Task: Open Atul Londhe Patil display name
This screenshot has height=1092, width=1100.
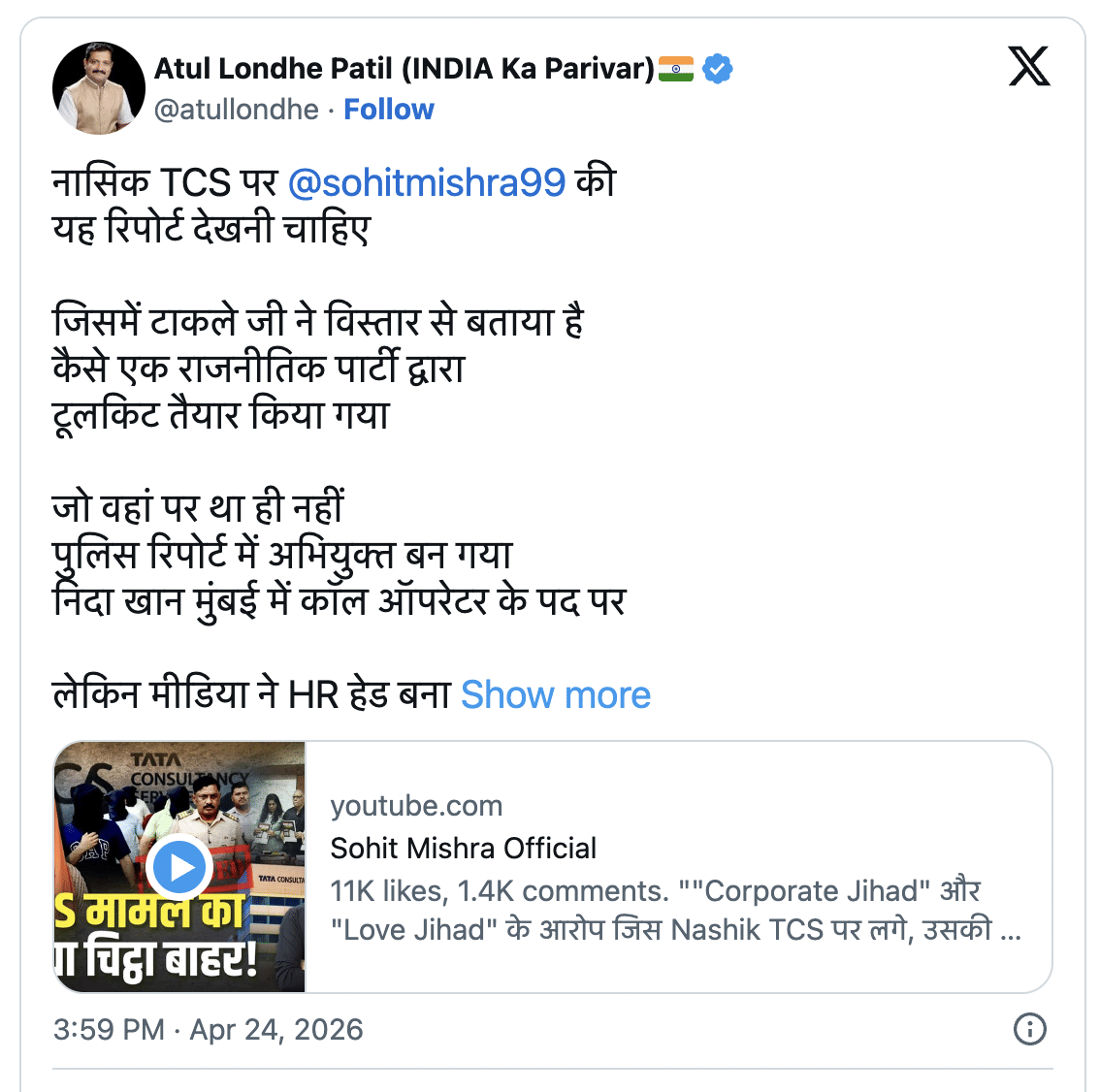Action: pyautogui.click(x=404, y=69)
